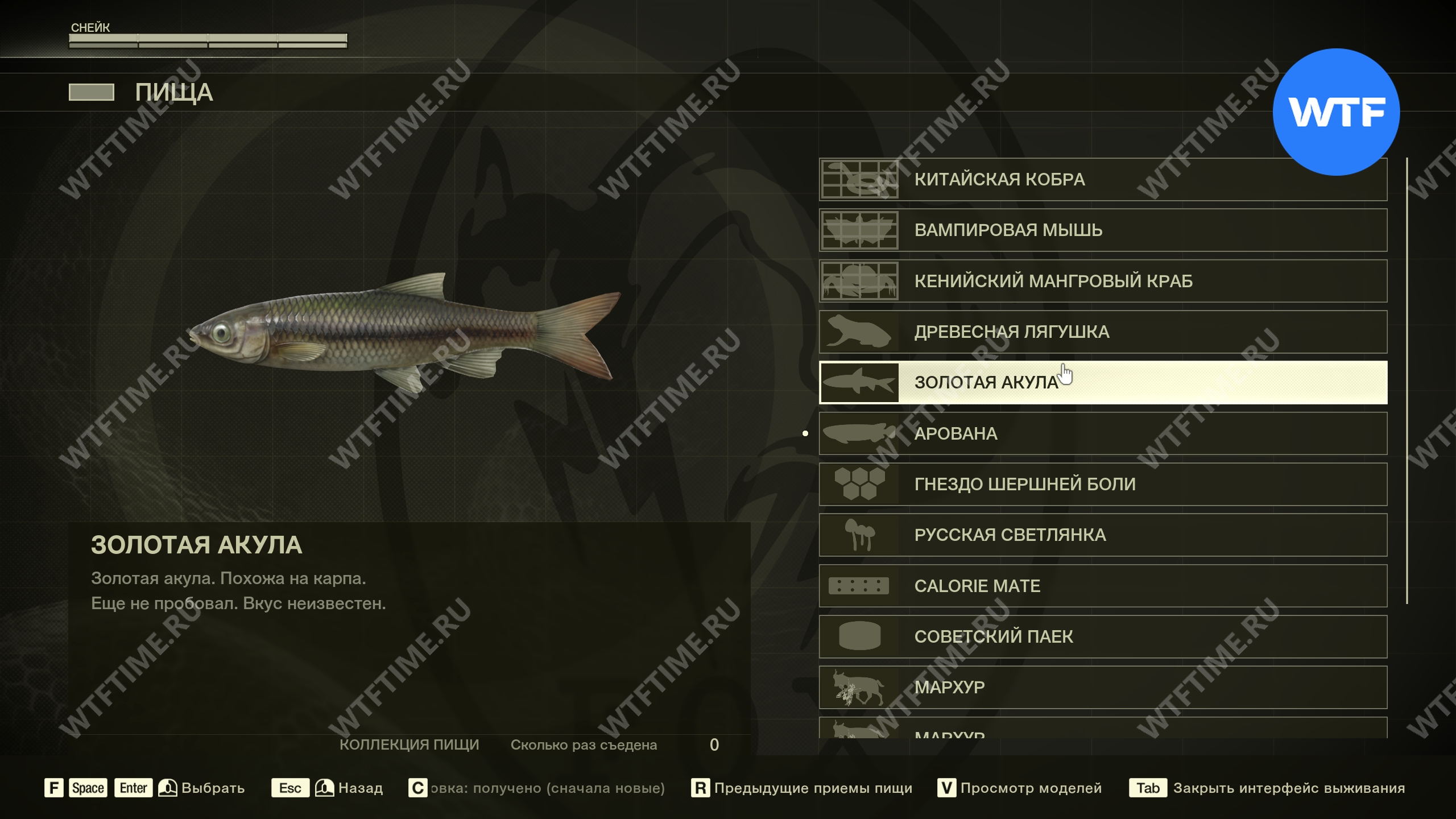This screenshot has height=819, width=1456.
Task: Click the Calorie Mate bar icon
Action: coord(859,586)
